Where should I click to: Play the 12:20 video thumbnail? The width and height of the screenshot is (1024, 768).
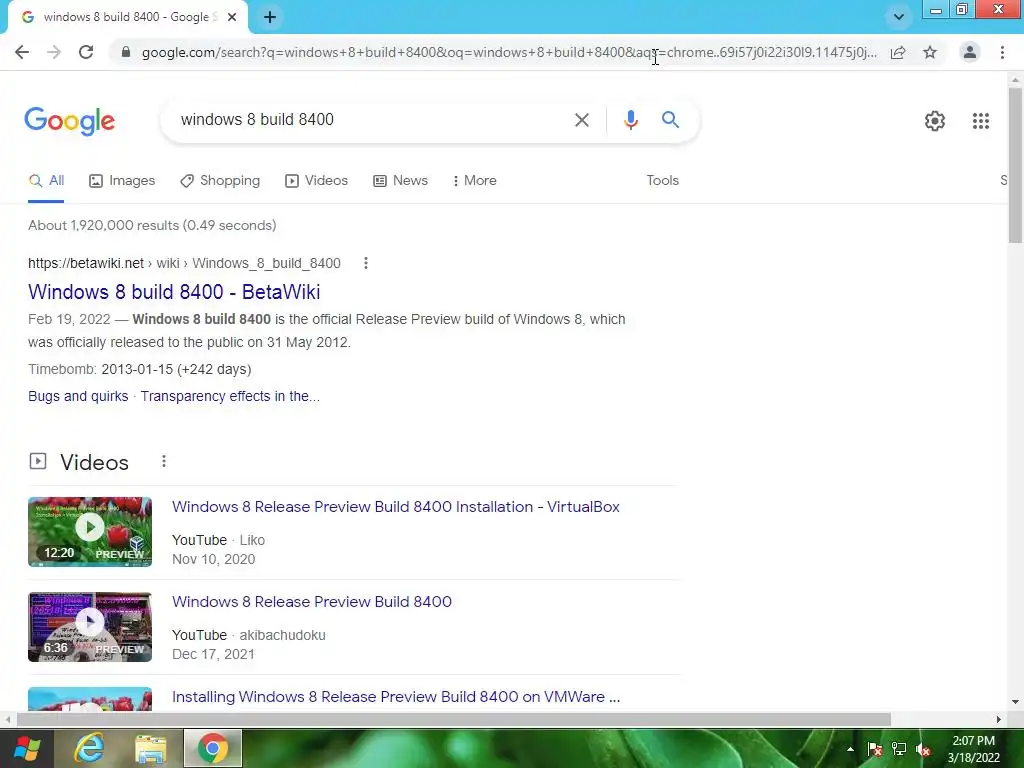coord(90,532)
